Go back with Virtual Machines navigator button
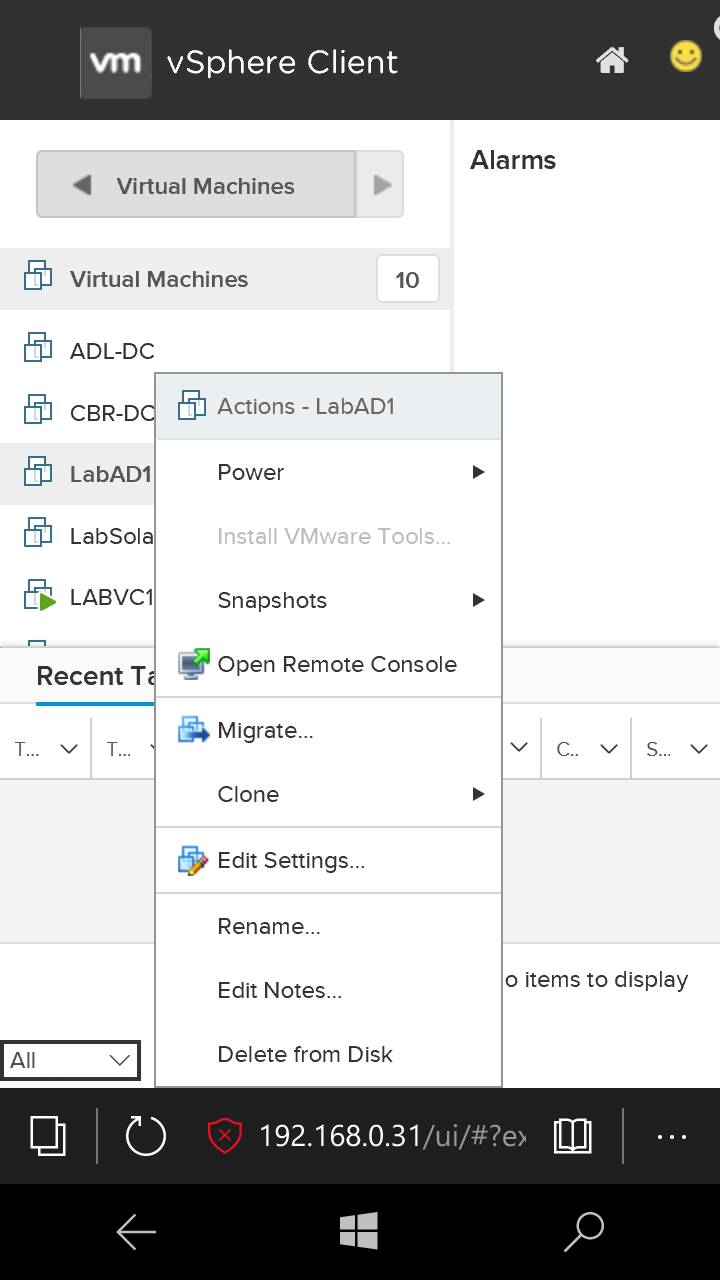This screenshot has width=720, height=1280. coord(196,184)
